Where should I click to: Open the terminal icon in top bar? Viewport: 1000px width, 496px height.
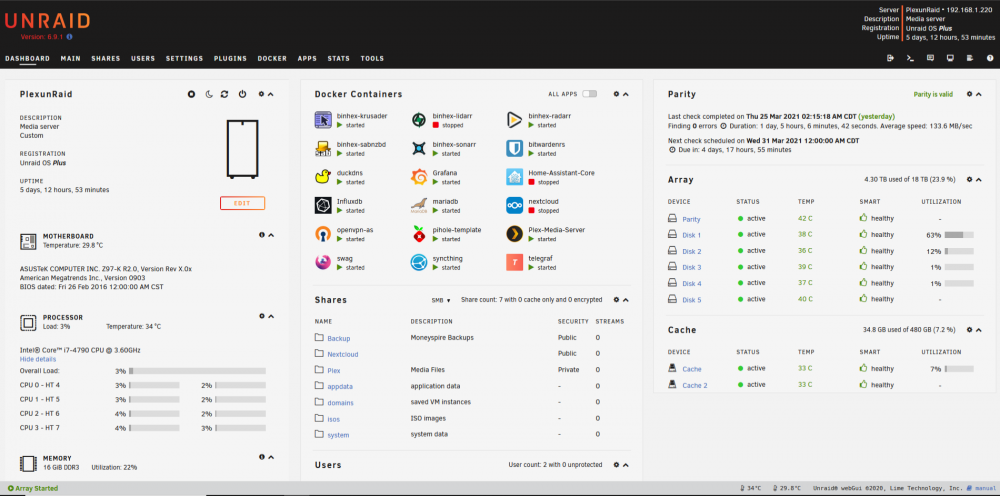[911, 58]
